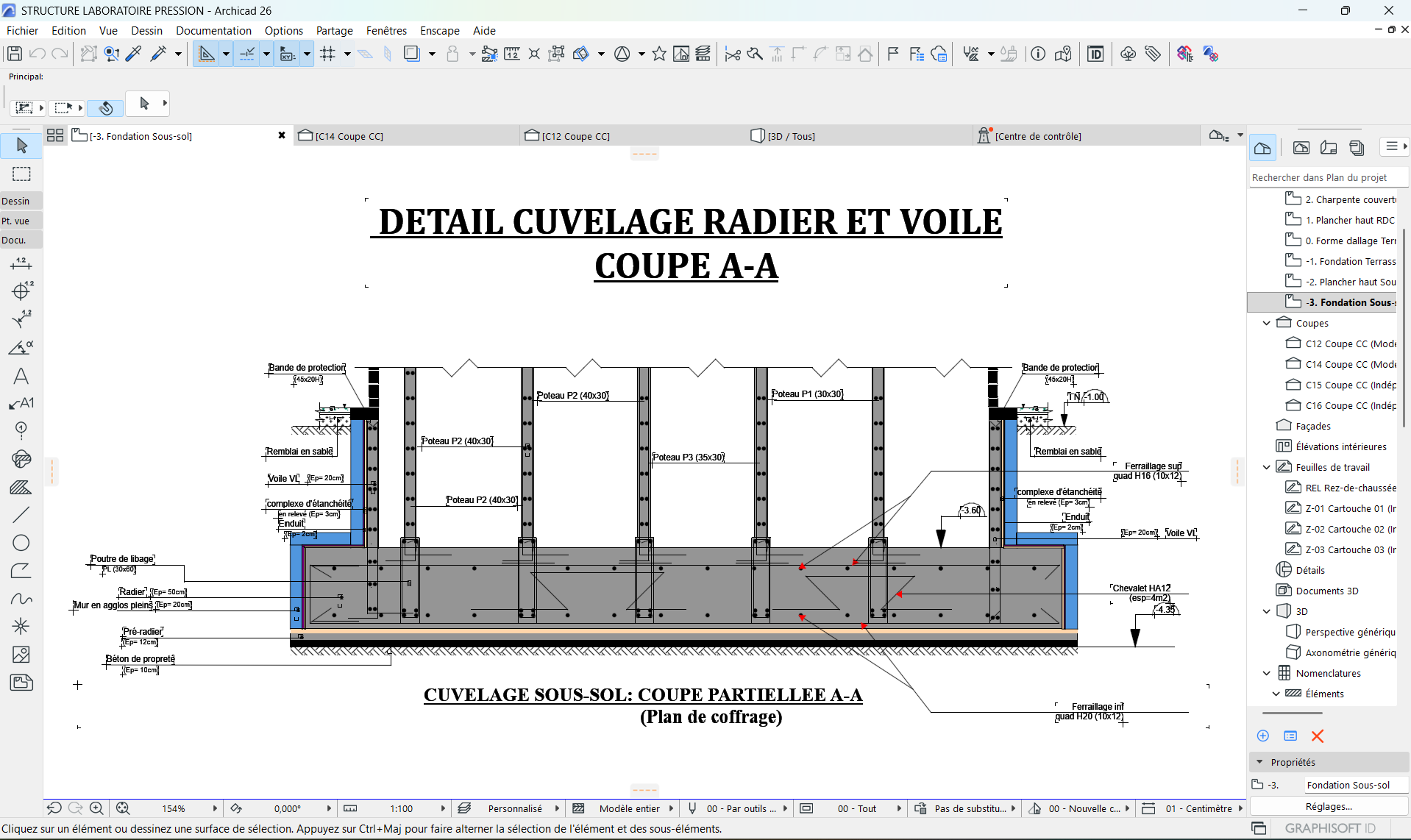
Task: Switch to the C14 Coupe CC tab
Action: pos(349,136)
